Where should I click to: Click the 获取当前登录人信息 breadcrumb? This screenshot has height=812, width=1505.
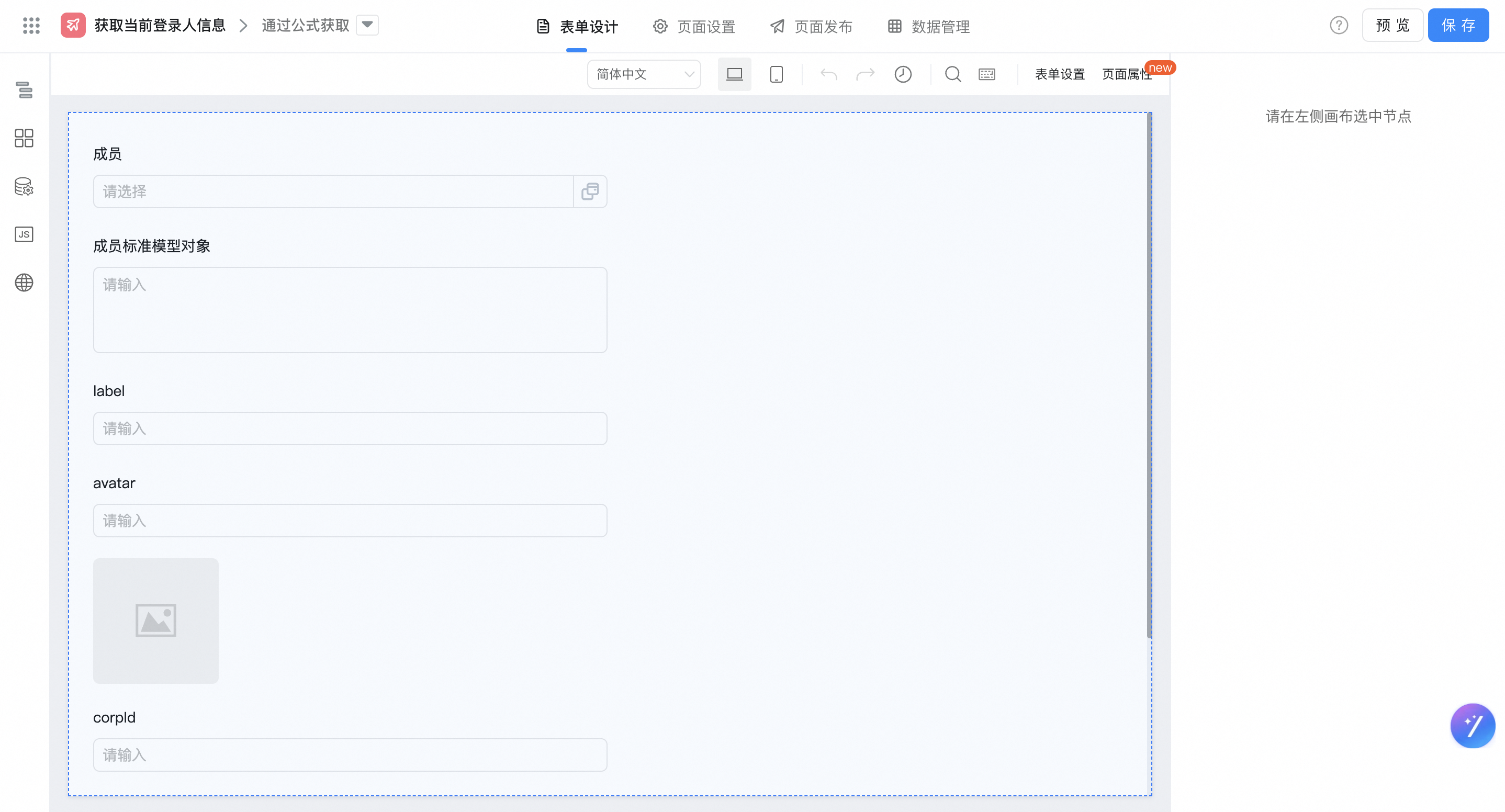(160, 25)
